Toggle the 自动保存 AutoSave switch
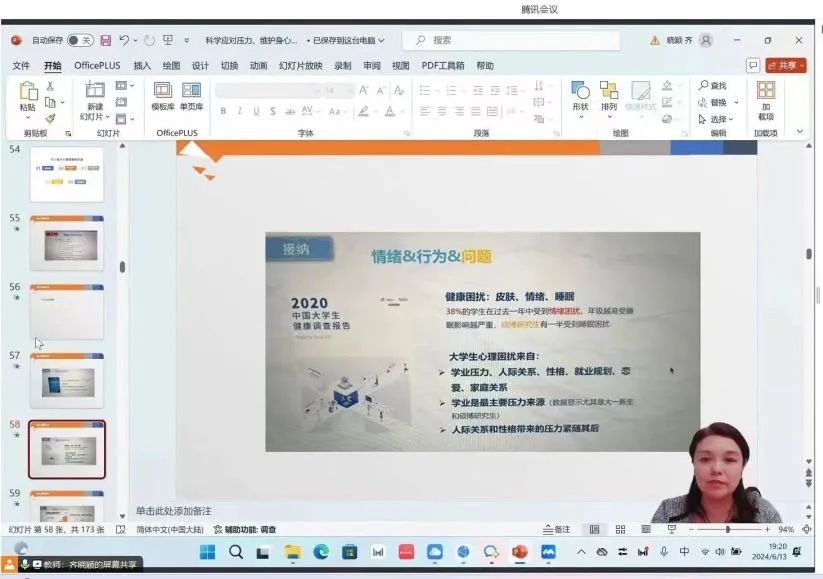The image size is (823, 579). 80,40
